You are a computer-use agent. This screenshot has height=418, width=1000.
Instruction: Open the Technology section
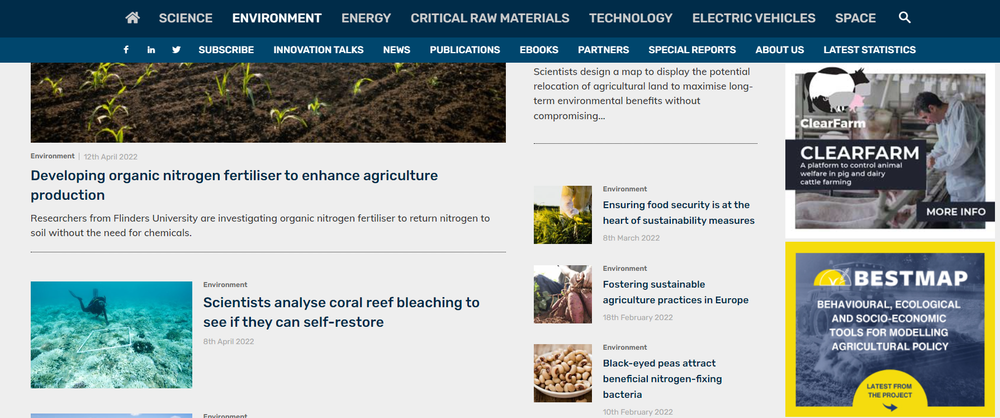631,19
